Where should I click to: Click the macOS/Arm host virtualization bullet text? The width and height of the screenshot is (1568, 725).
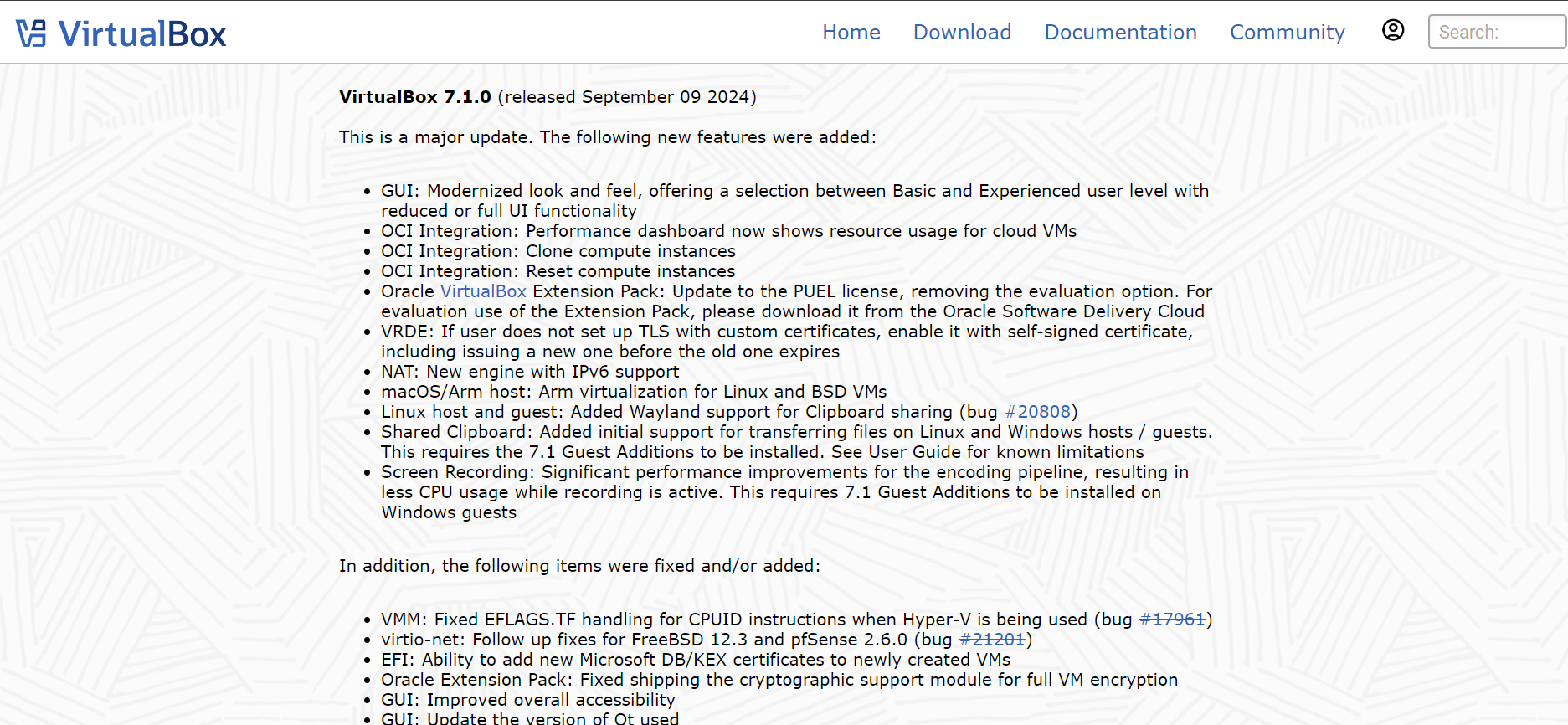(x=633, y=392)
